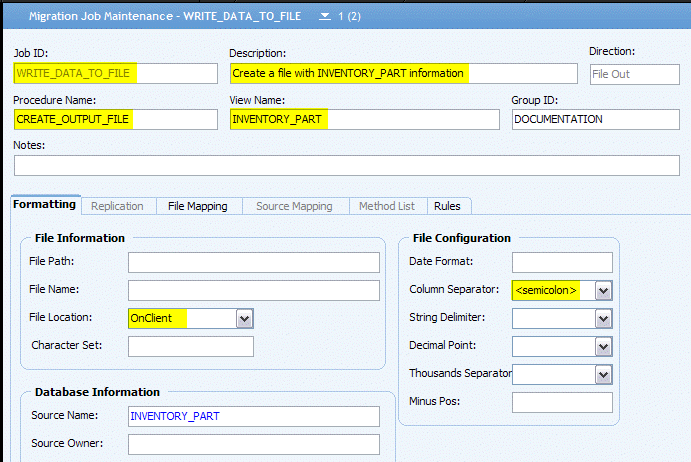Viewport: 691px width, 462px height.
Task: Switch to the File Mapping tab
Action: click(198, 206)
